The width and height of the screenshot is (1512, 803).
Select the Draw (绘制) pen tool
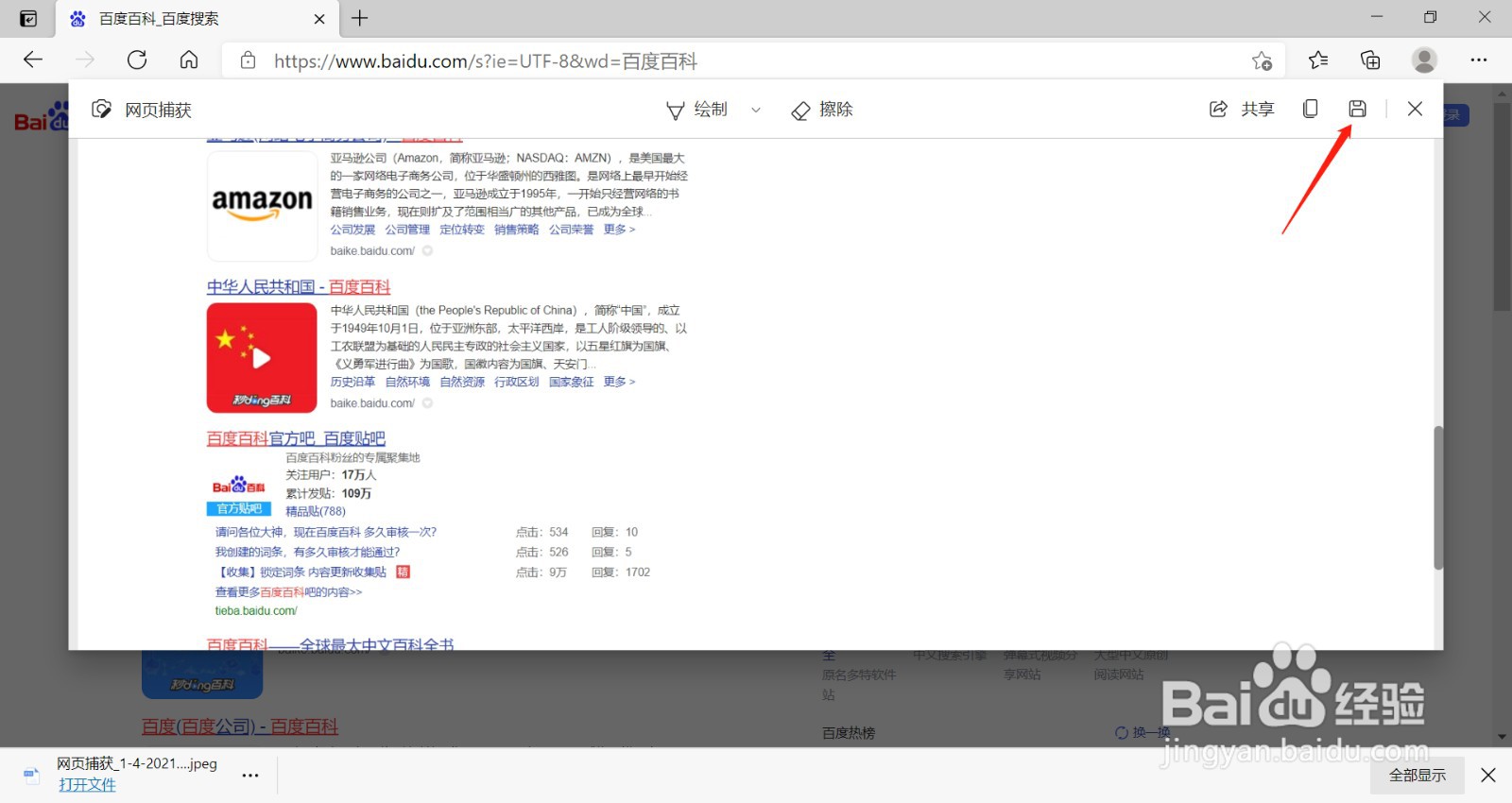coord(697,110)
